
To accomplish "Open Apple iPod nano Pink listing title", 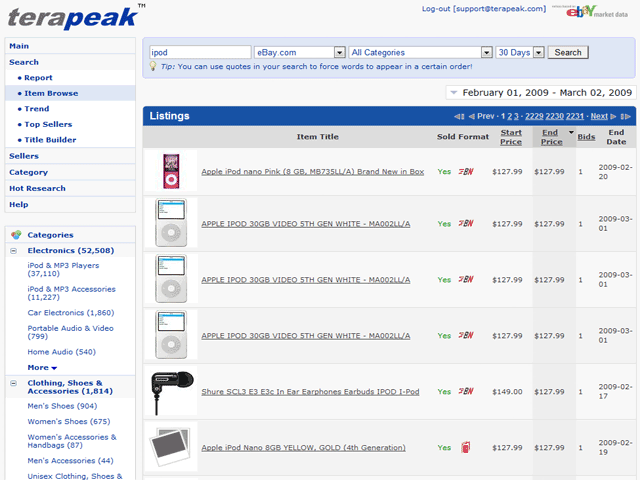I will pos(313,172).
